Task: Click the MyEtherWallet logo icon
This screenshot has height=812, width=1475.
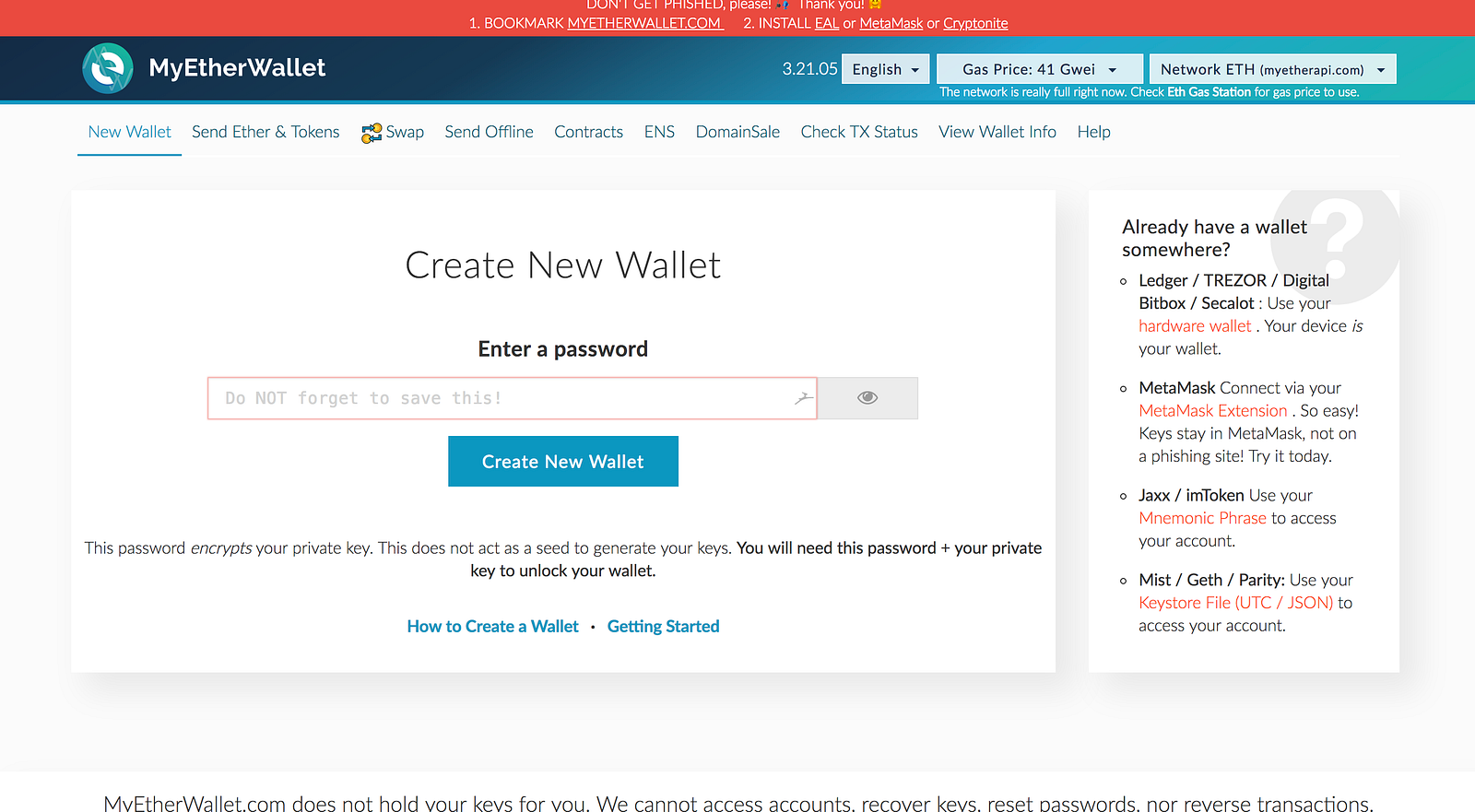Action: tap(108, 68)
